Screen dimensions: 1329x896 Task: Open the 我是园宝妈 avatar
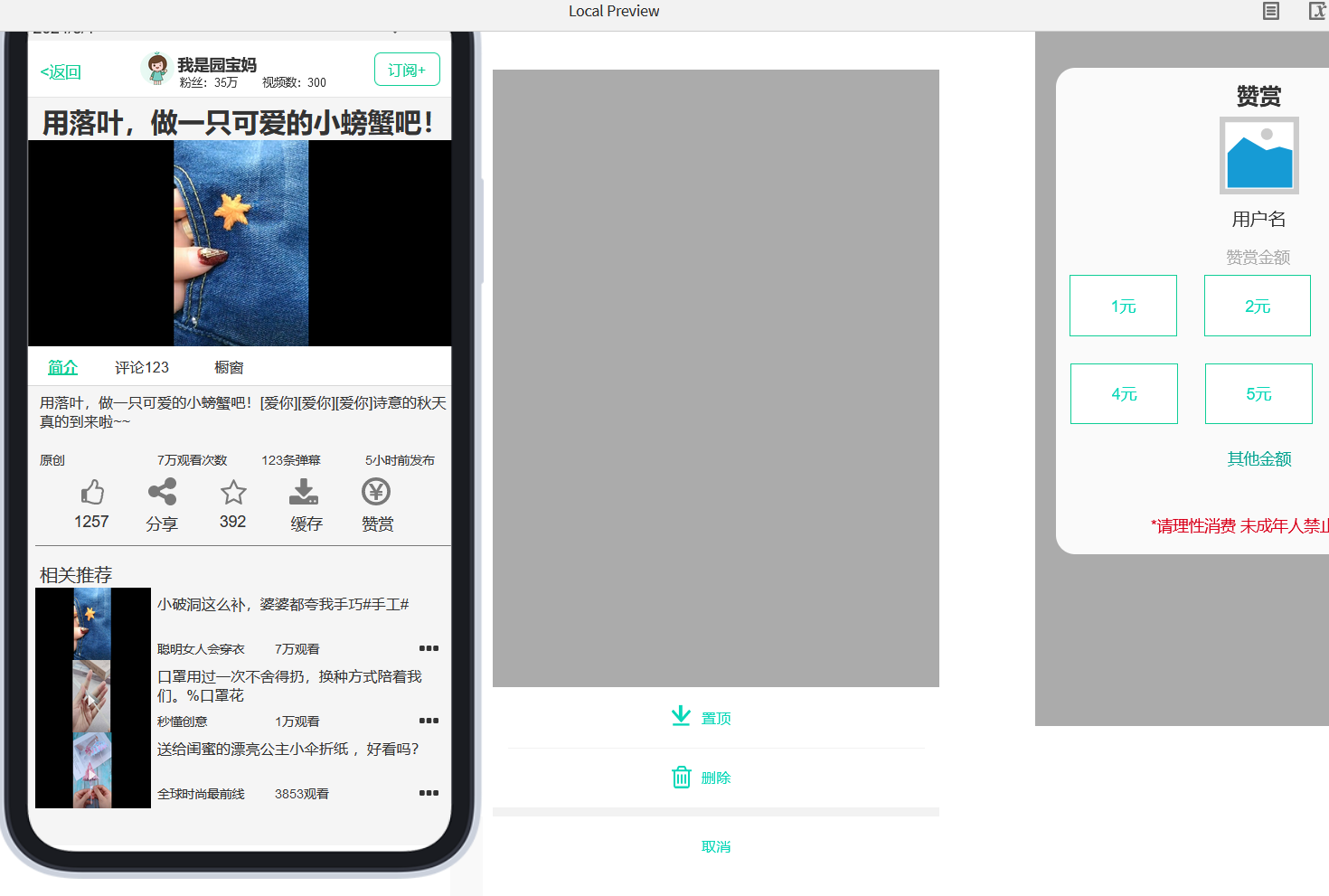(x=157, y=69)
